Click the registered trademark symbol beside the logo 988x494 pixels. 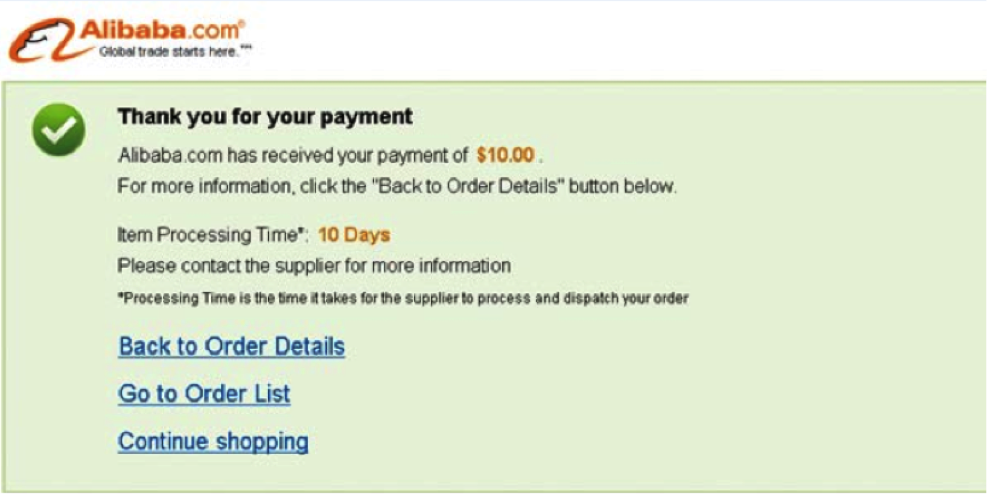tap(241, 24)
